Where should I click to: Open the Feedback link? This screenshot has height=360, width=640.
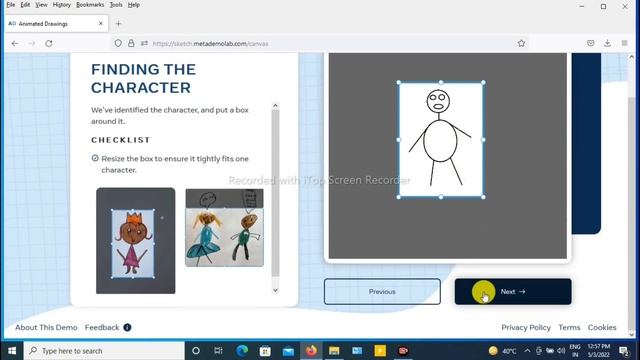point(102,327)
